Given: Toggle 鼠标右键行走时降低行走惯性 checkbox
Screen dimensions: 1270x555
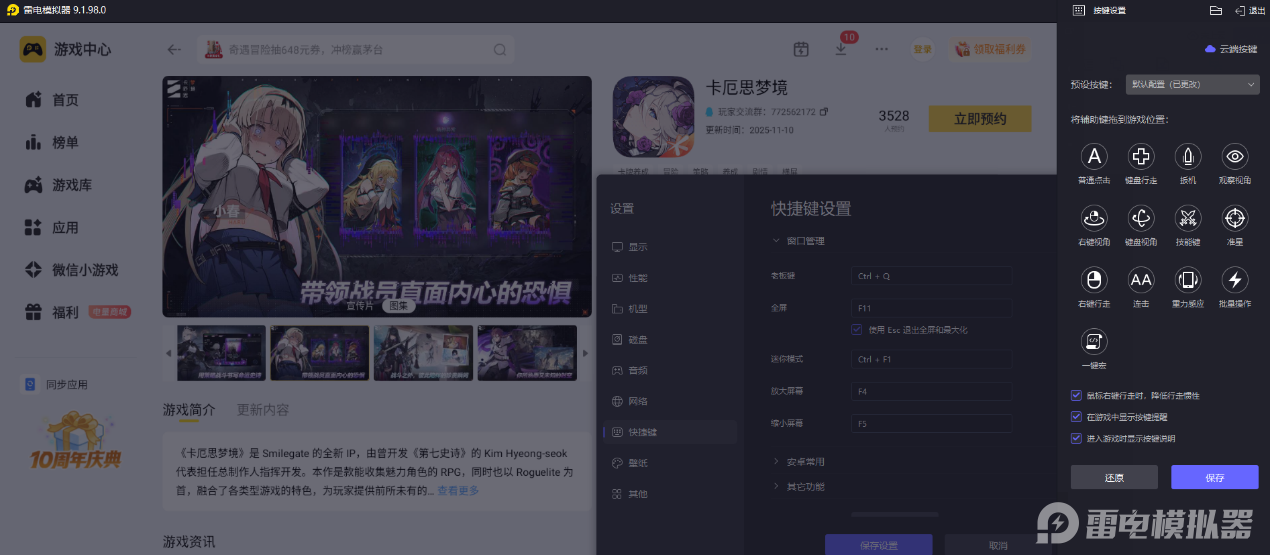Looking at the screenshot, I should pos(1076,396).
